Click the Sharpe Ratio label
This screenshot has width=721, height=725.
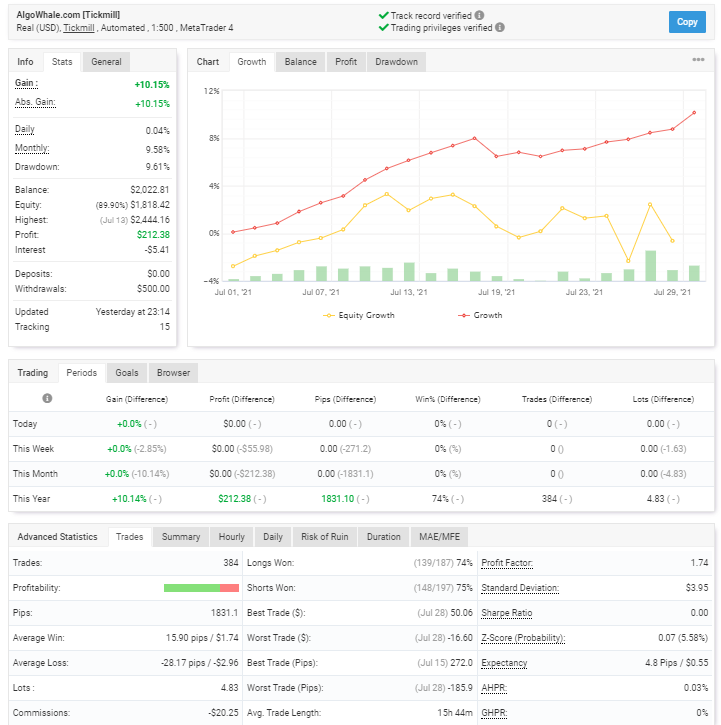click(x=507, y=613)
